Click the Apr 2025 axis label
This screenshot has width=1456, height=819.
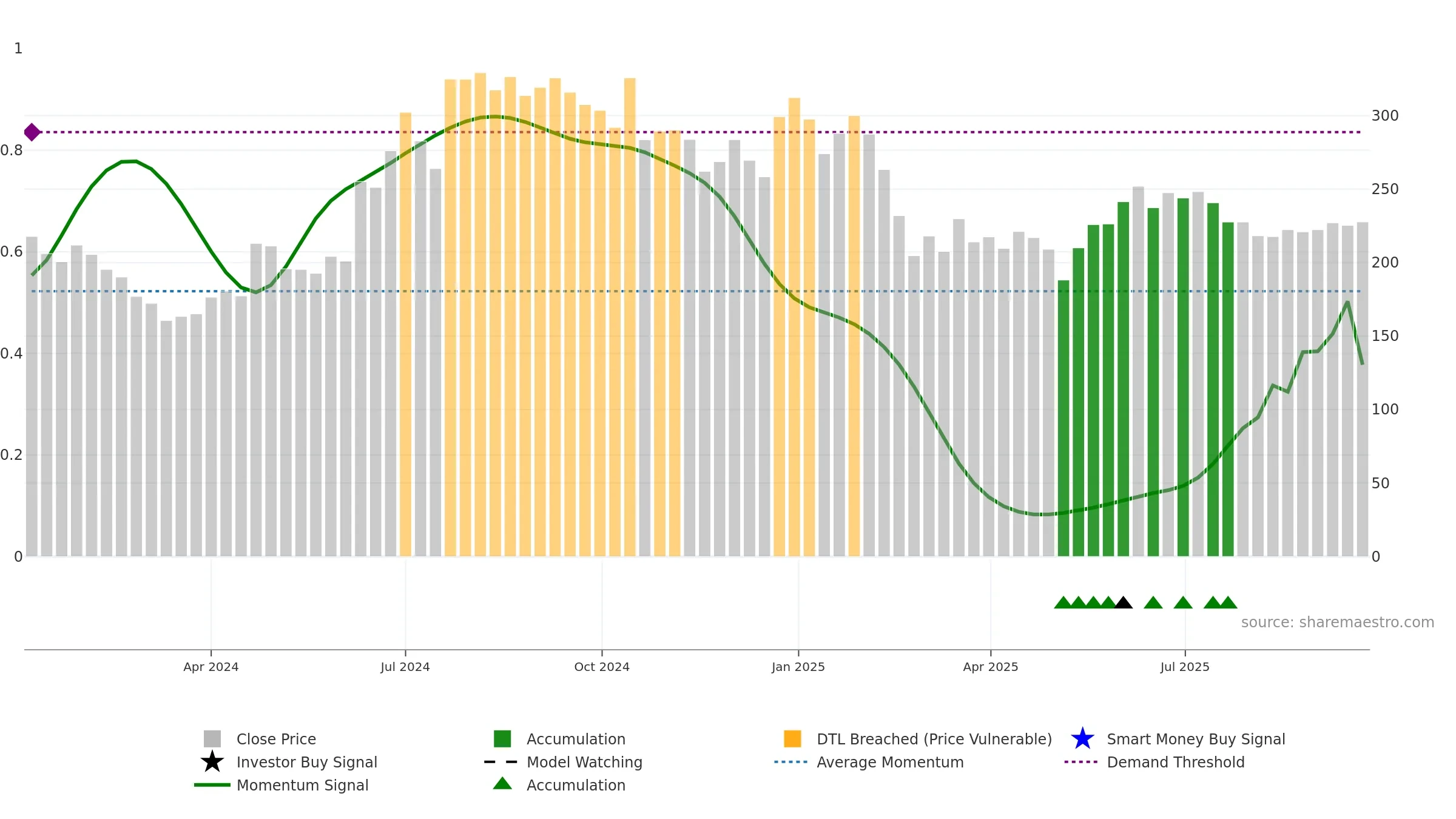[x=991, y=667]
